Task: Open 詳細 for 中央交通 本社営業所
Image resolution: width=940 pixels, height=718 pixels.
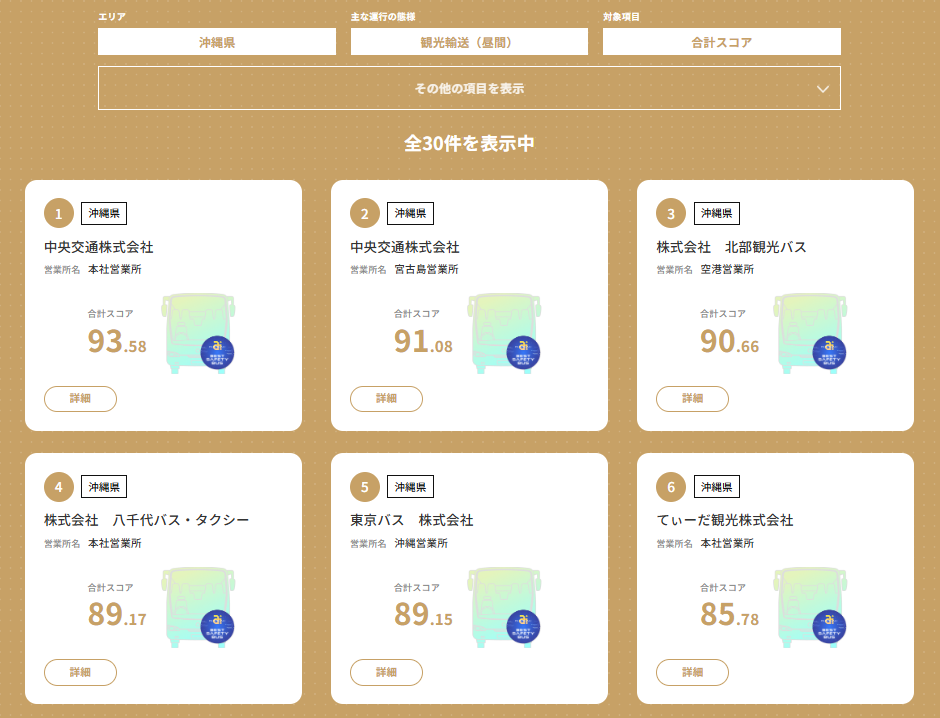Action: click(x=80, y=398)
